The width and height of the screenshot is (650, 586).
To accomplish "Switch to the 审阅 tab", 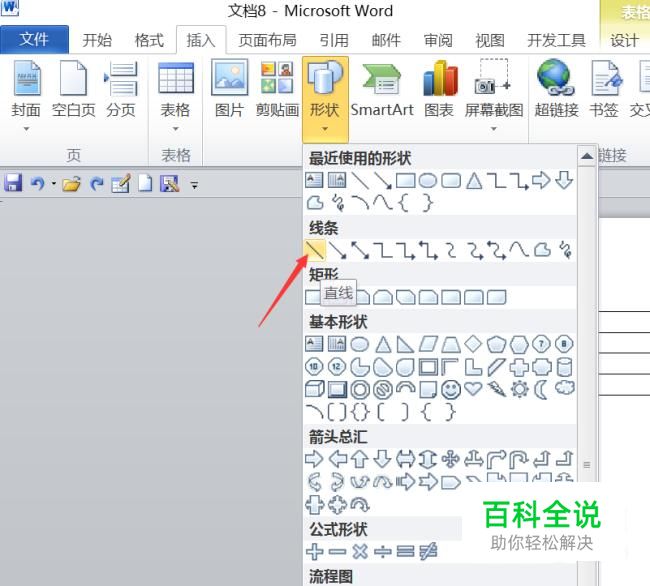I will [438, 40].
